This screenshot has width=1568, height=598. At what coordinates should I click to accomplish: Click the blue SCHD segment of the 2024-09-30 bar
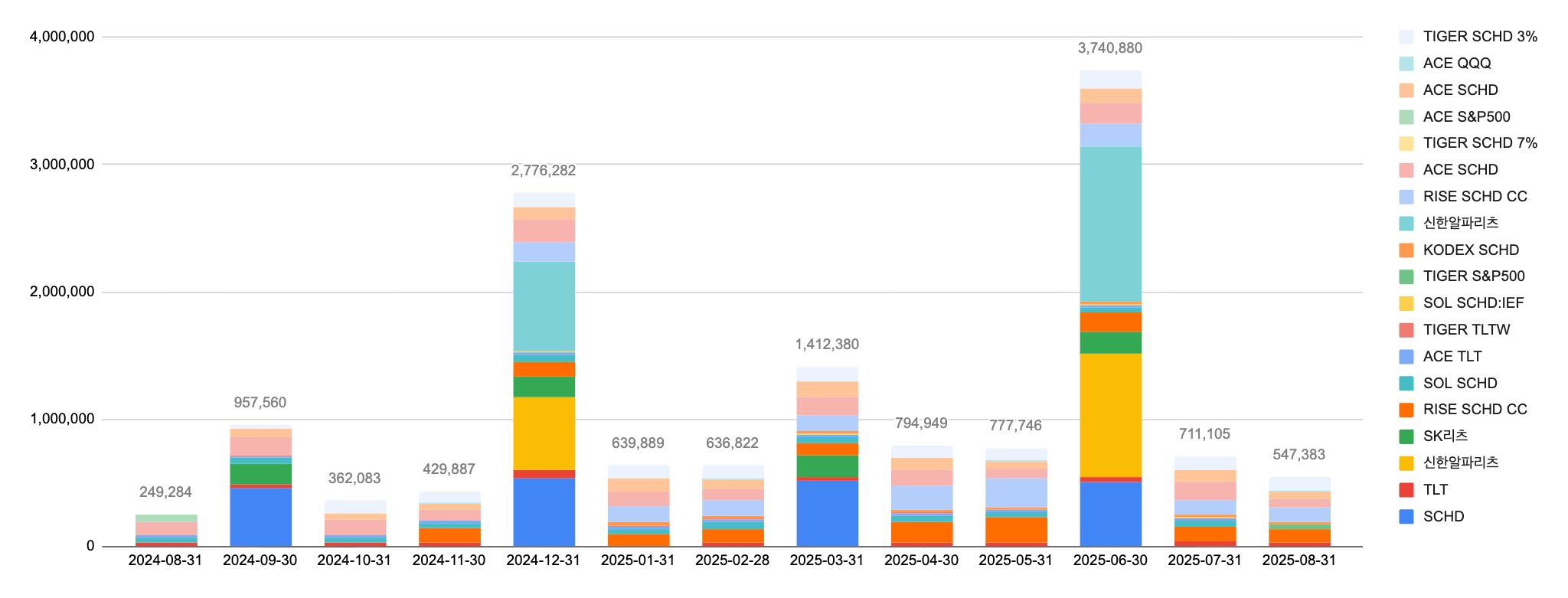coord(260,517)
